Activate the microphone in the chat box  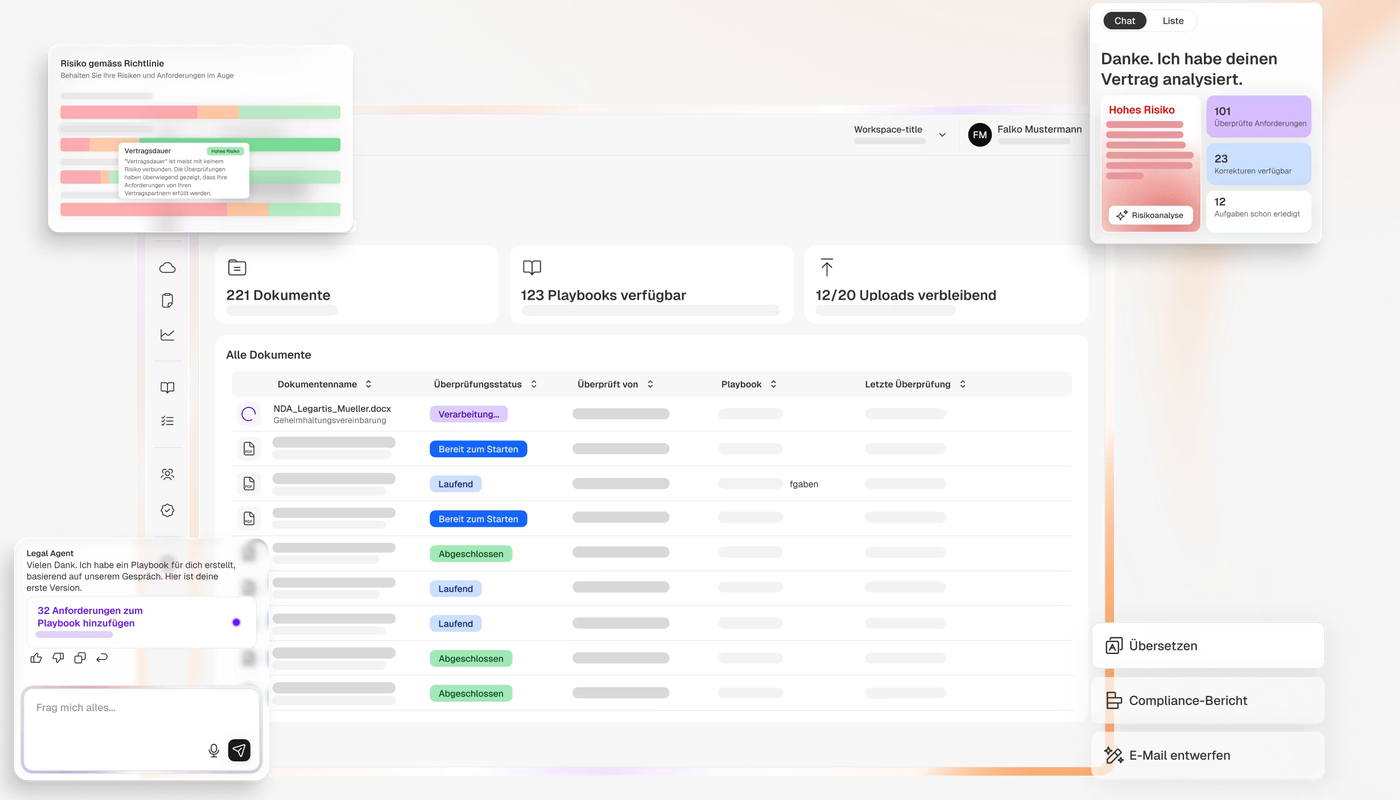[x=213, y=750]
